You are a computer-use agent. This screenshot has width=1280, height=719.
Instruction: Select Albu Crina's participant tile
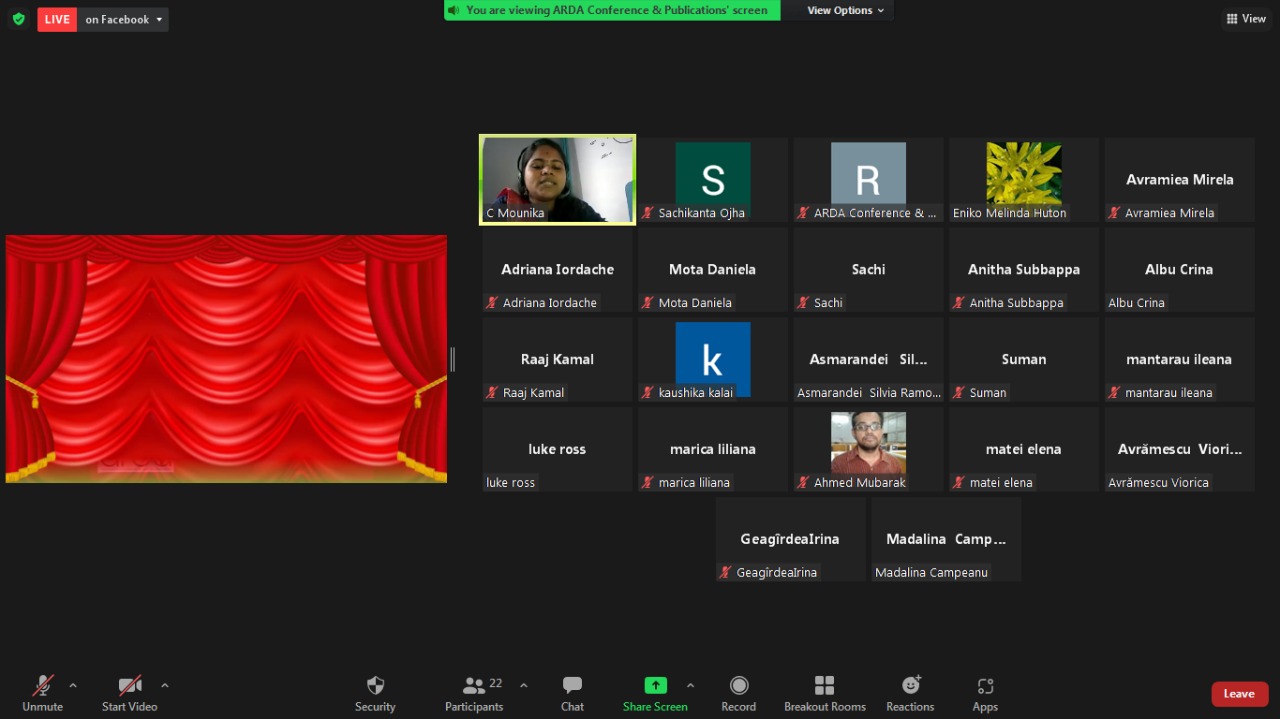point(1180,270)
